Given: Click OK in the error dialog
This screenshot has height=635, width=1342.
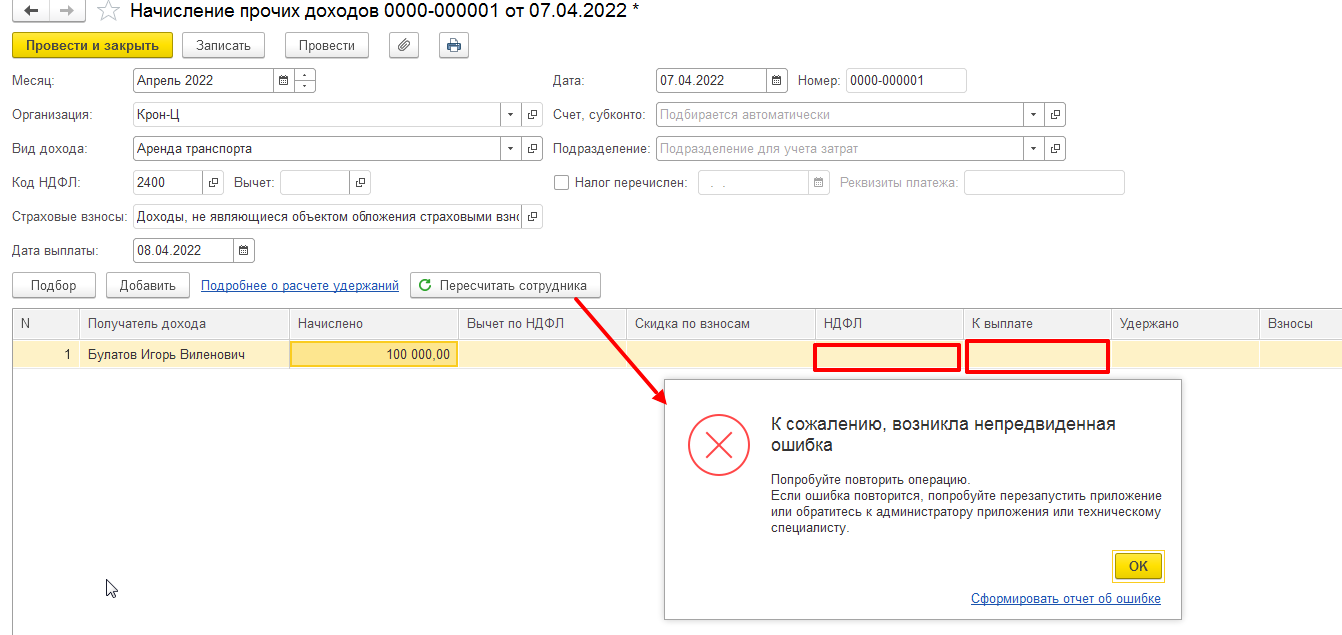Looking at the screenshot, I should [x=1138, y=566].
